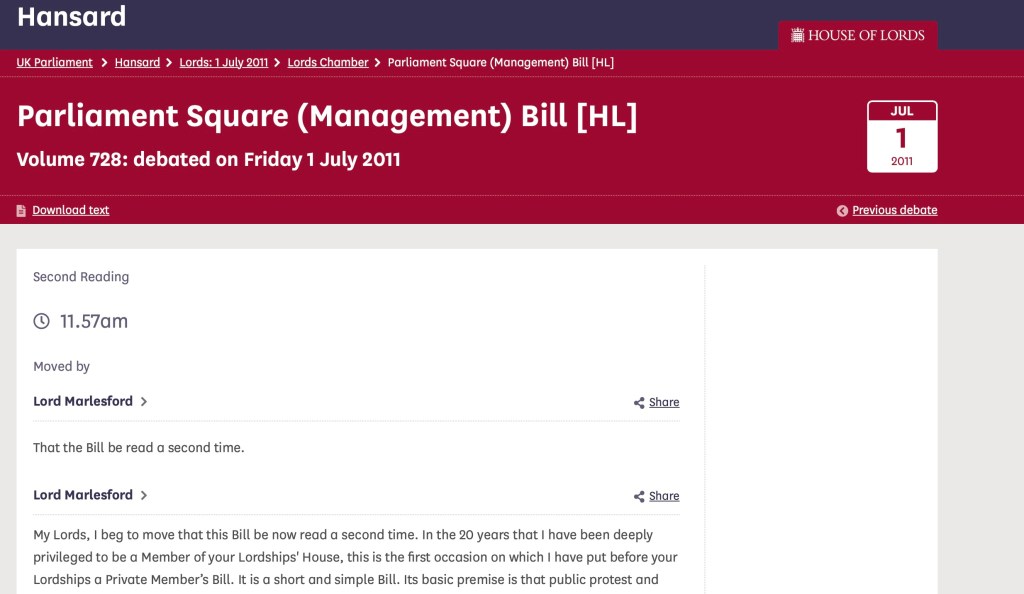
Task: Share the first Lord Marlesford contribution
Action: [x=663, y=402]
